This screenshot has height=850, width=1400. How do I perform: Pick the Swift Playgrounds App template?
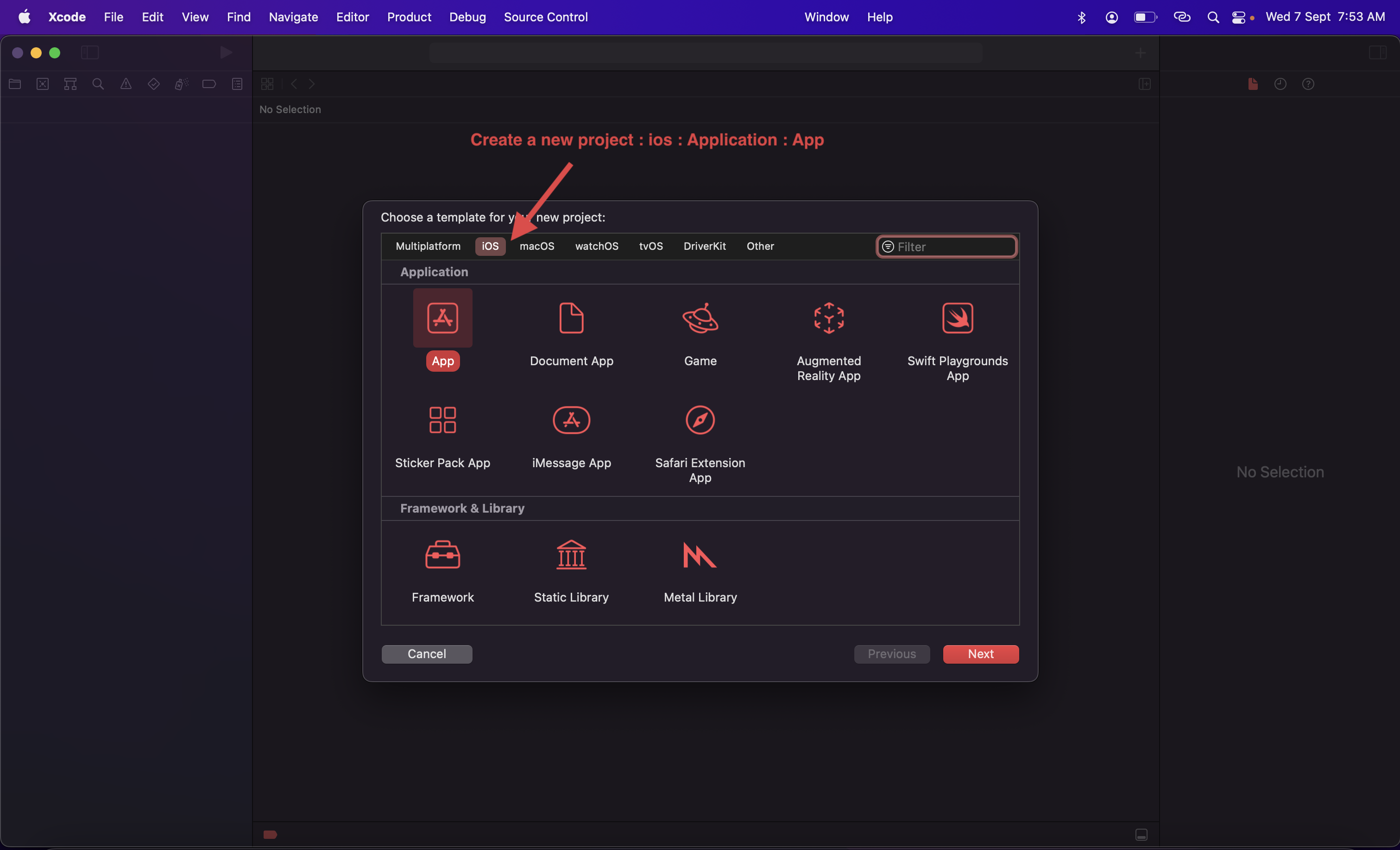click(958, 318)
